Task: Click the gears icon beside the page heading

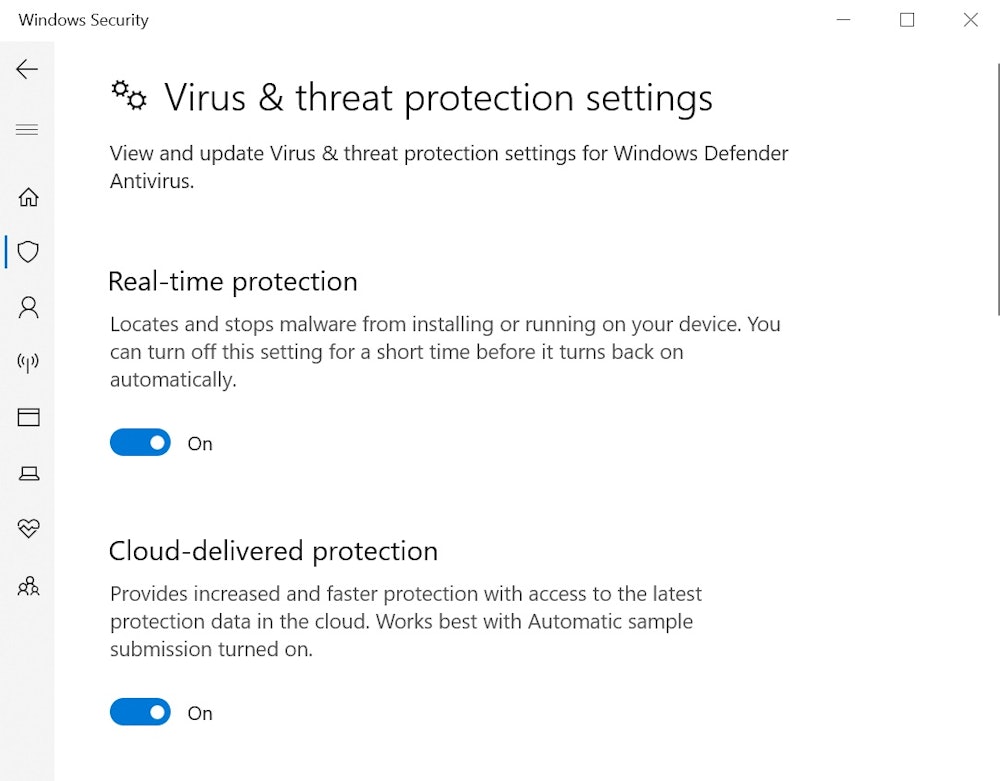Action: click(128, 96)
